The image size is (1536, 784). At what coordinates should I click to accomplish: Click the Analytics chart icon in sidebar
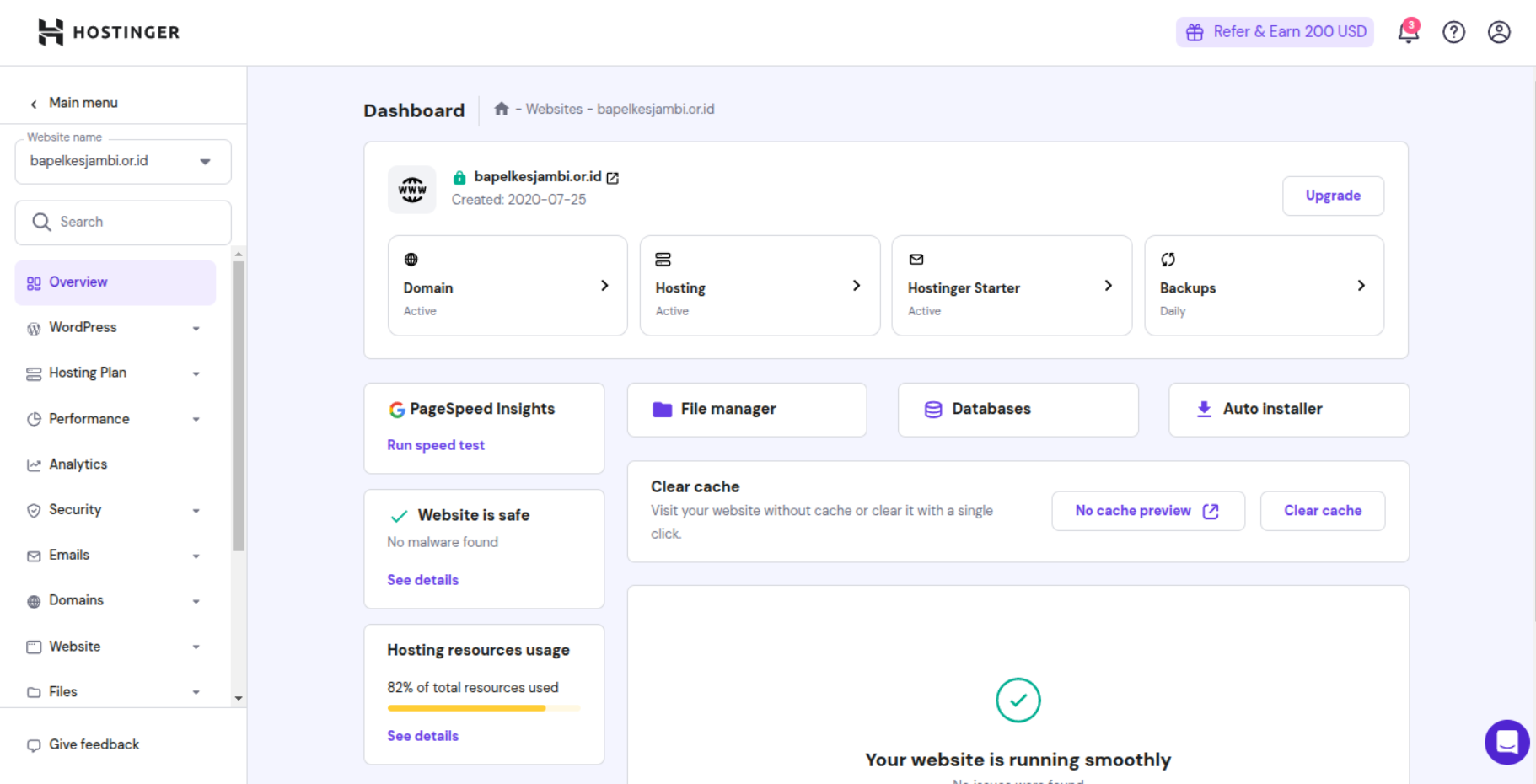(x=34, y=464)
